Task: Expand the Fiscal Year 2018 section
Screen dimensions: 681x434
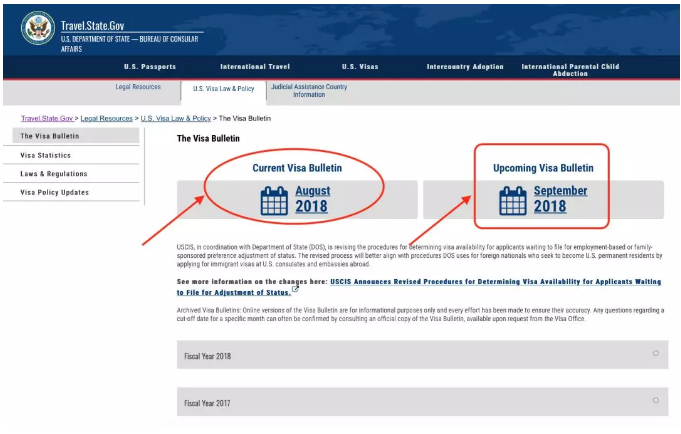Action: [x=655, y=354]
